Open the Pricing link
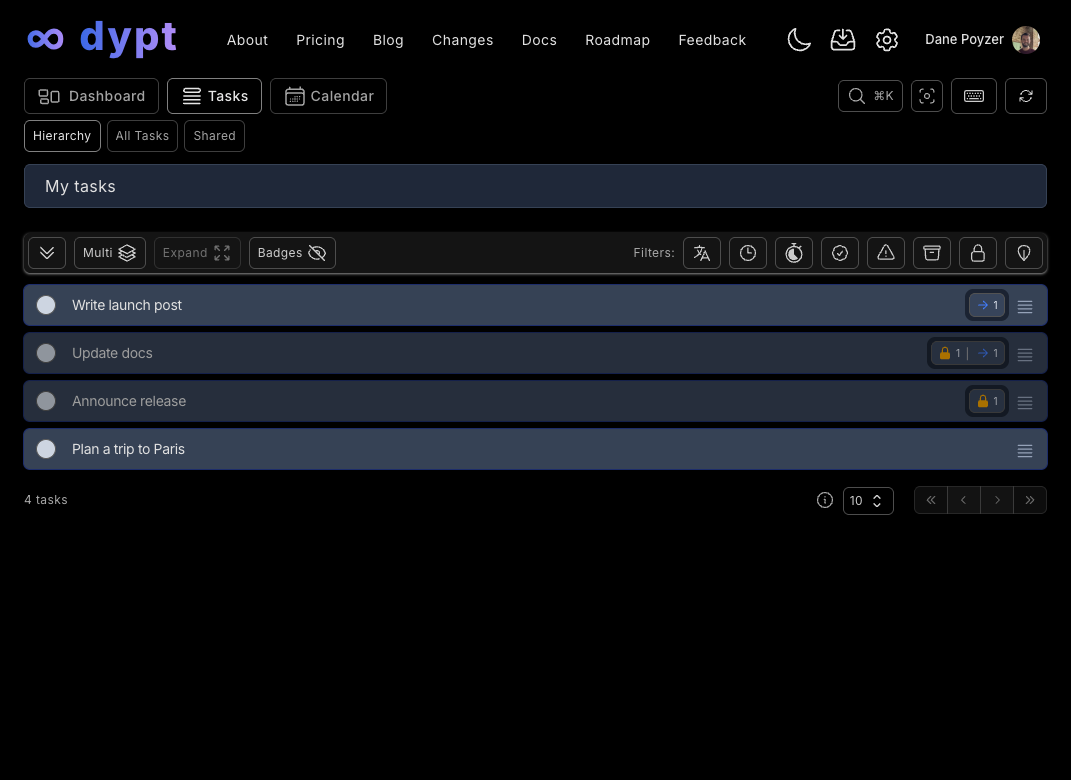The height and width of the screenshot is (780, 1071). click(320, 40)
